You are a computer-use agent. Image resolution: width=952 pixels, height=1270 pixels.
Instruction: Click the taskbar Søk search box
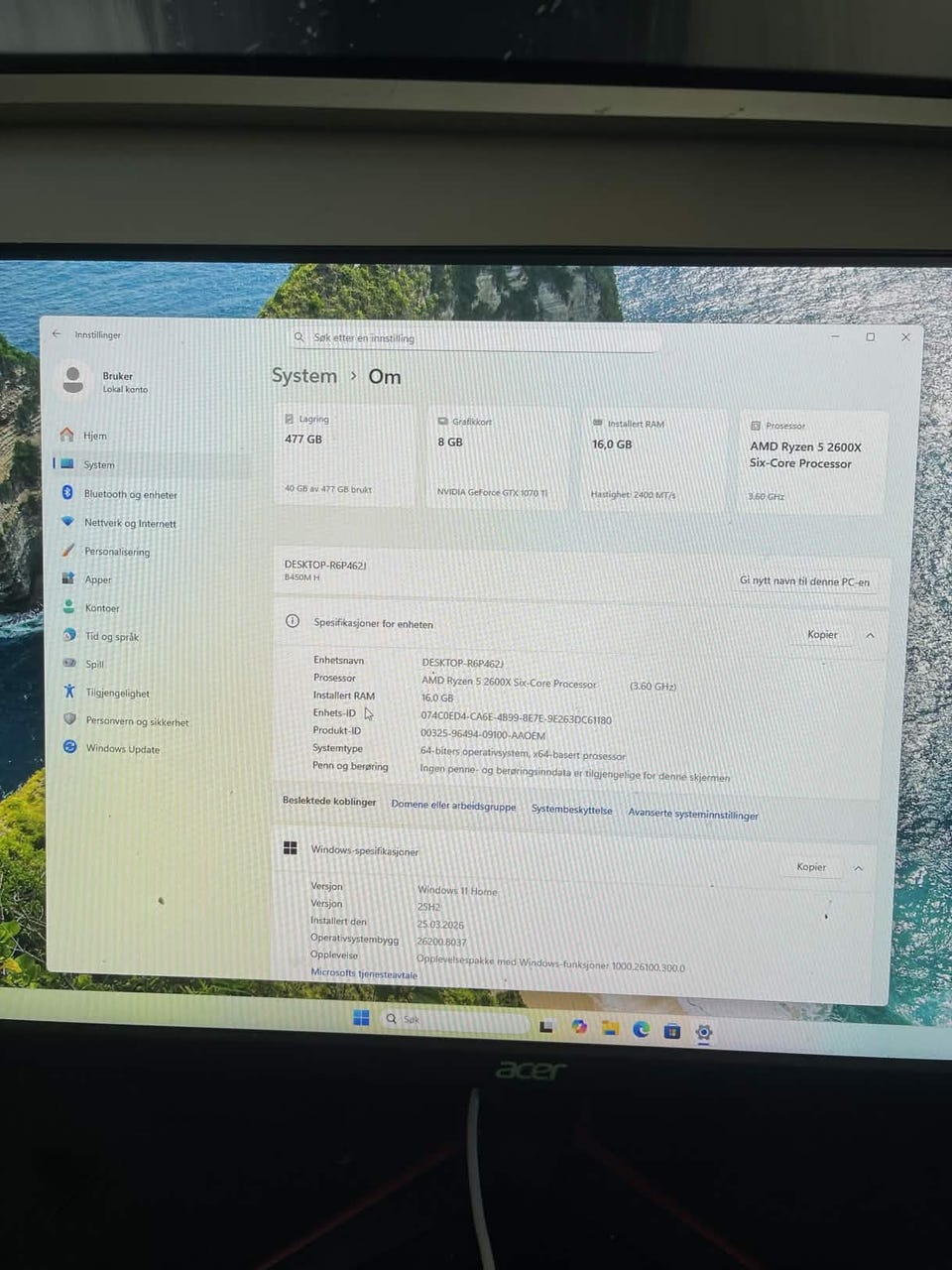(x=454, y=1020)
